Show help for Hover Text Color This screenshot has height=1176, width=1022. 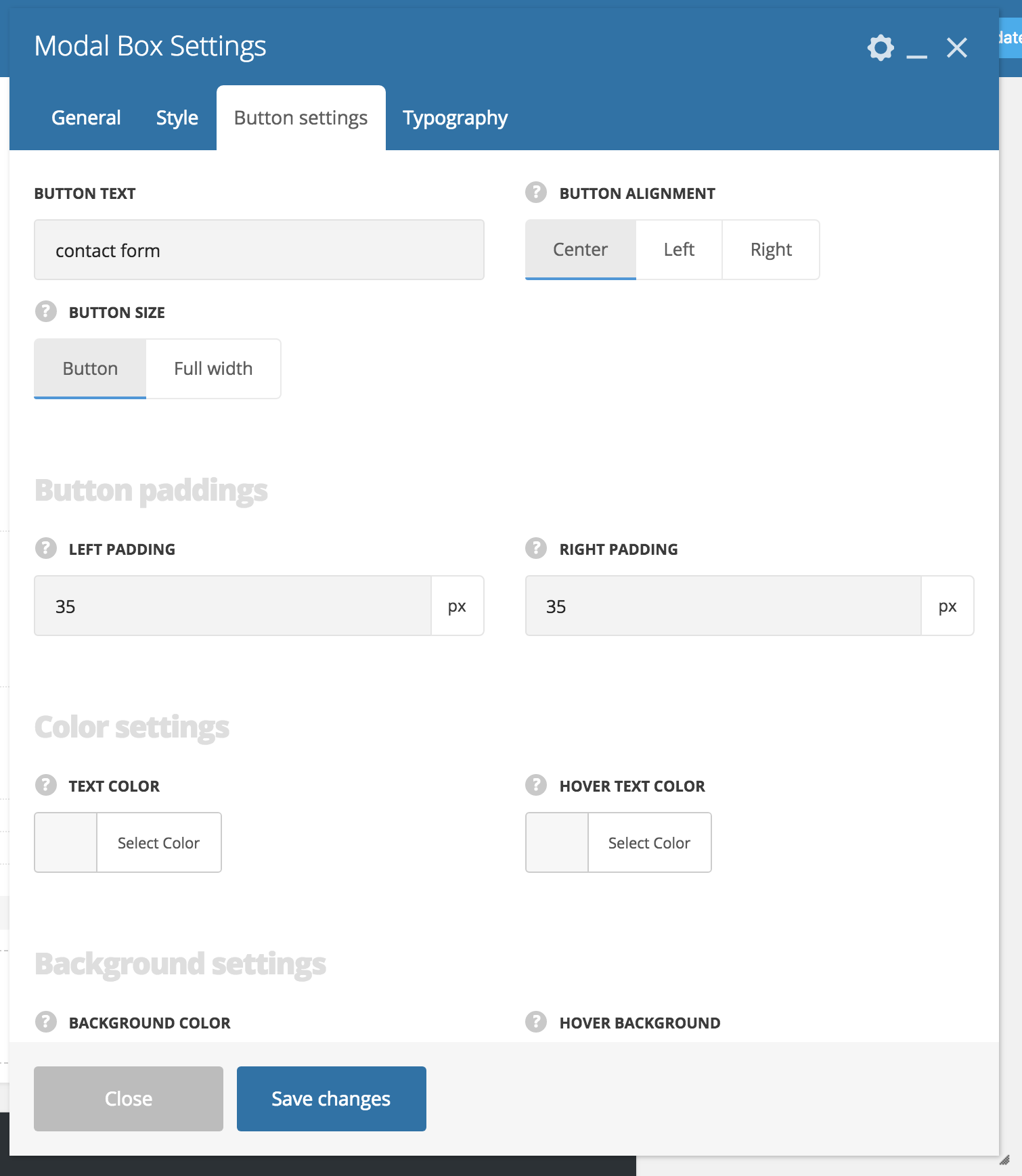[x=536, y=786]
